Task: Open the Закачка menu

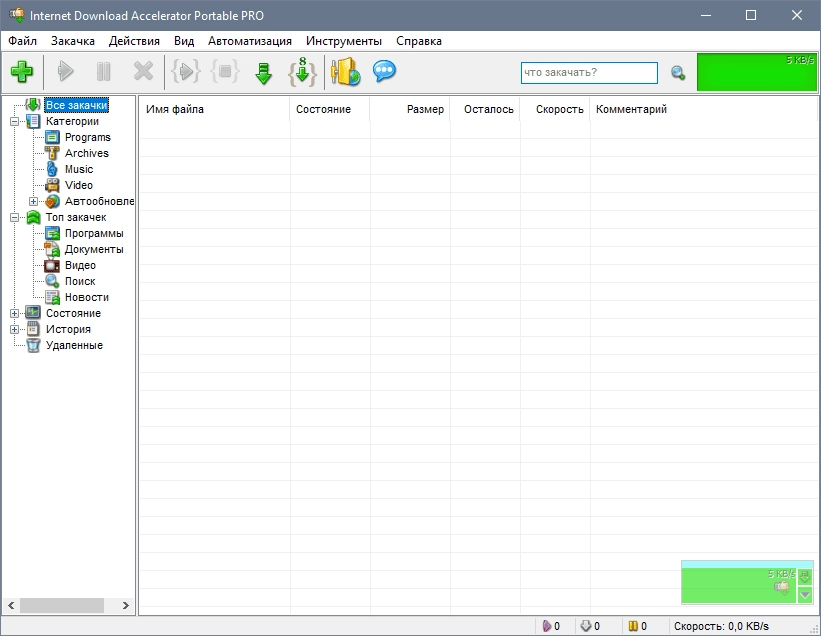Action: click(x=73, y=41)
